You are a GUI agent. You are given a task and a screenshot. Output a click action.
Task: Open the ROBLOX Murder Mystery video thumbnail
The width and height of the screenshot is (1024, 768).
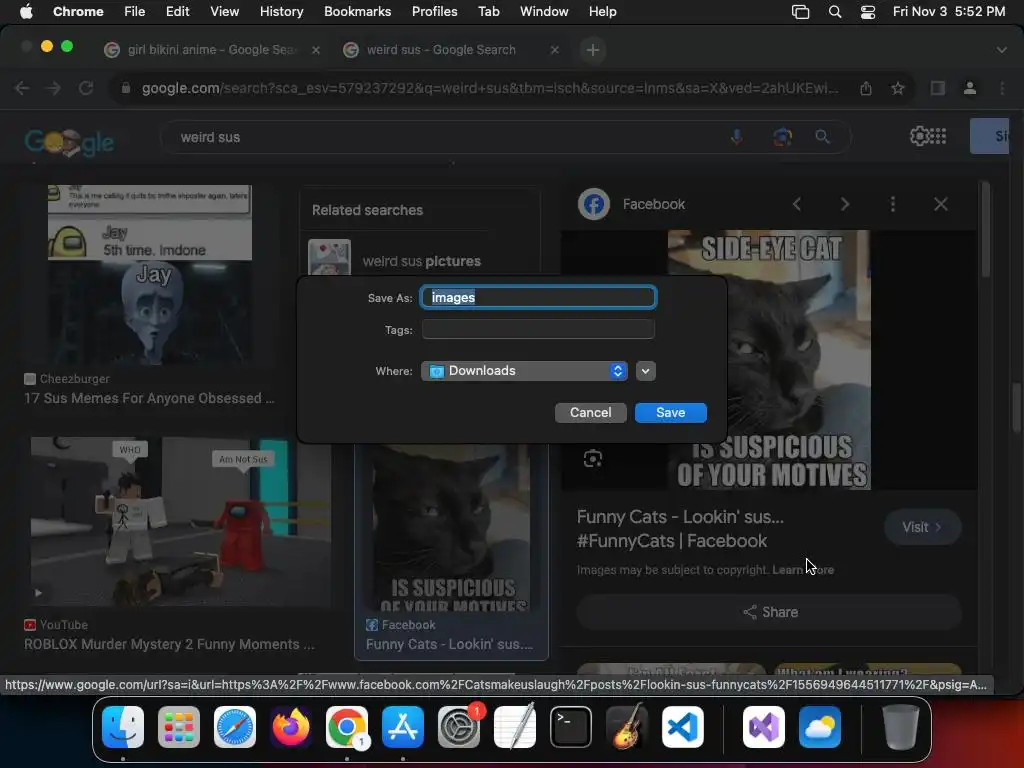tap(180, 522)
